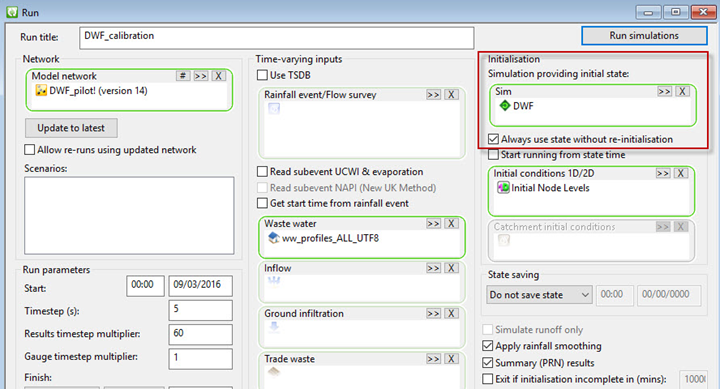Click the Timestep (s) field
This screenshot has width=720, height=389.
200,310
